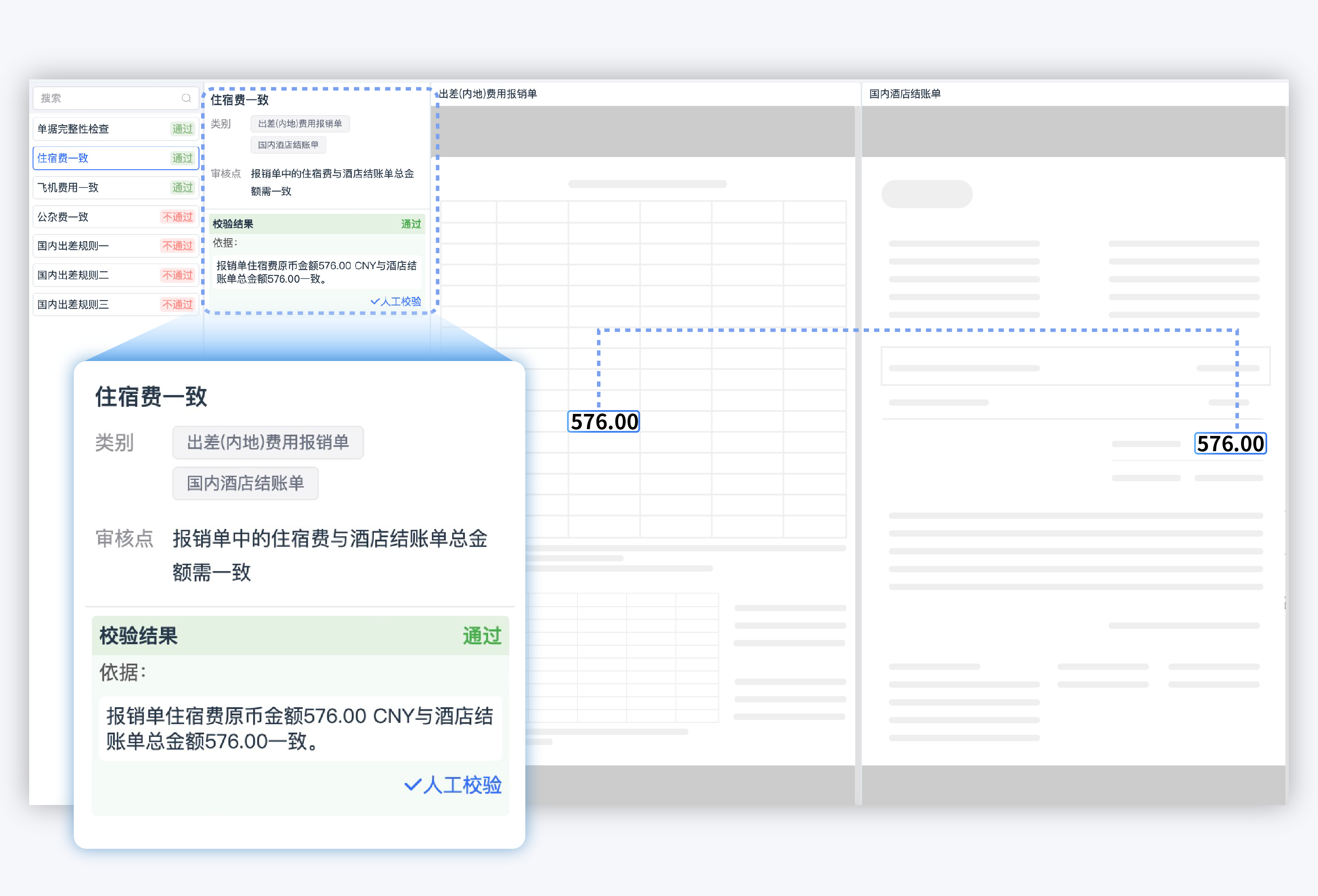Select 单据完整性检查 rule item

74,129
